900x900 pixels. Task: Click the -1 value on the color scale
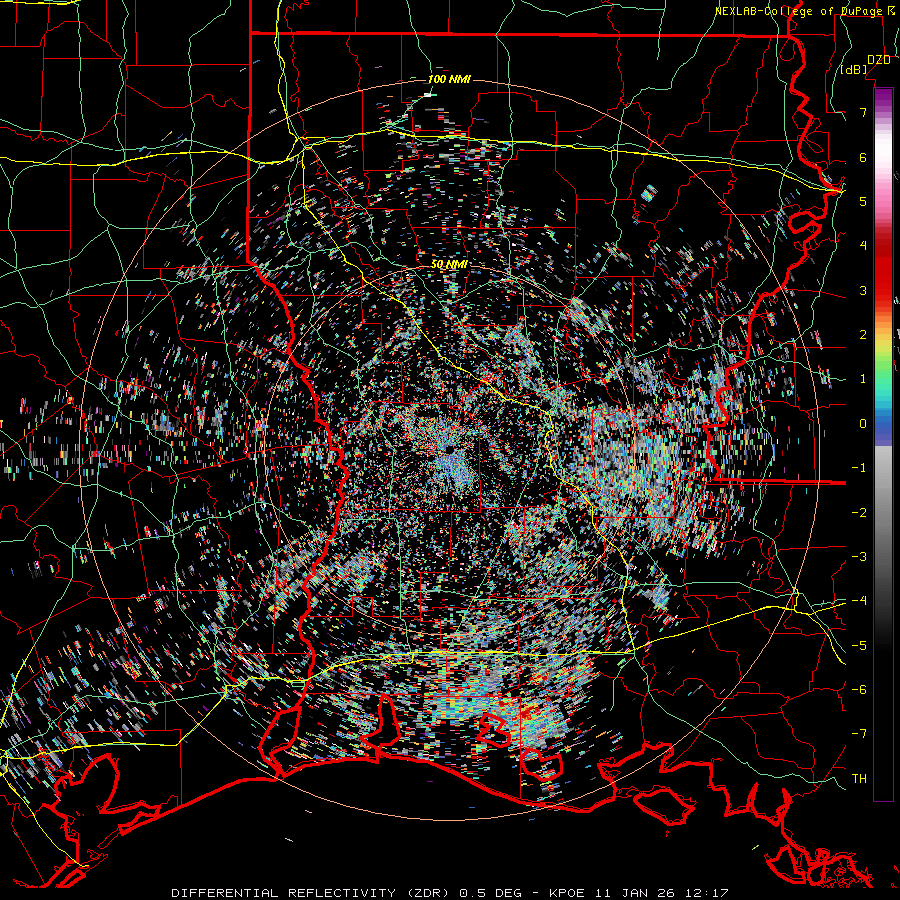(859, 468)
